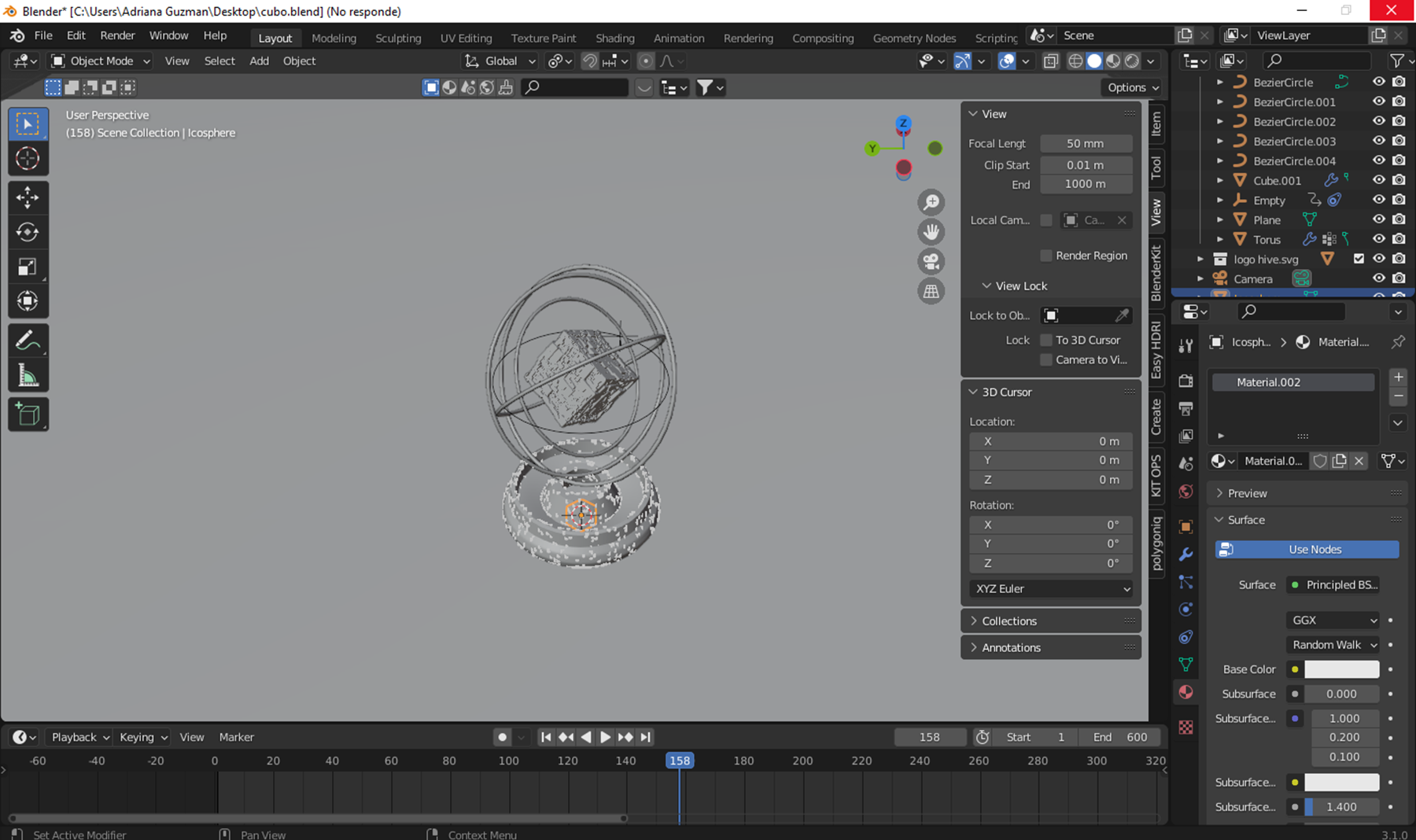
Task: Open the BlenderKit sidebar tab
Action: tap(1156, 273)
